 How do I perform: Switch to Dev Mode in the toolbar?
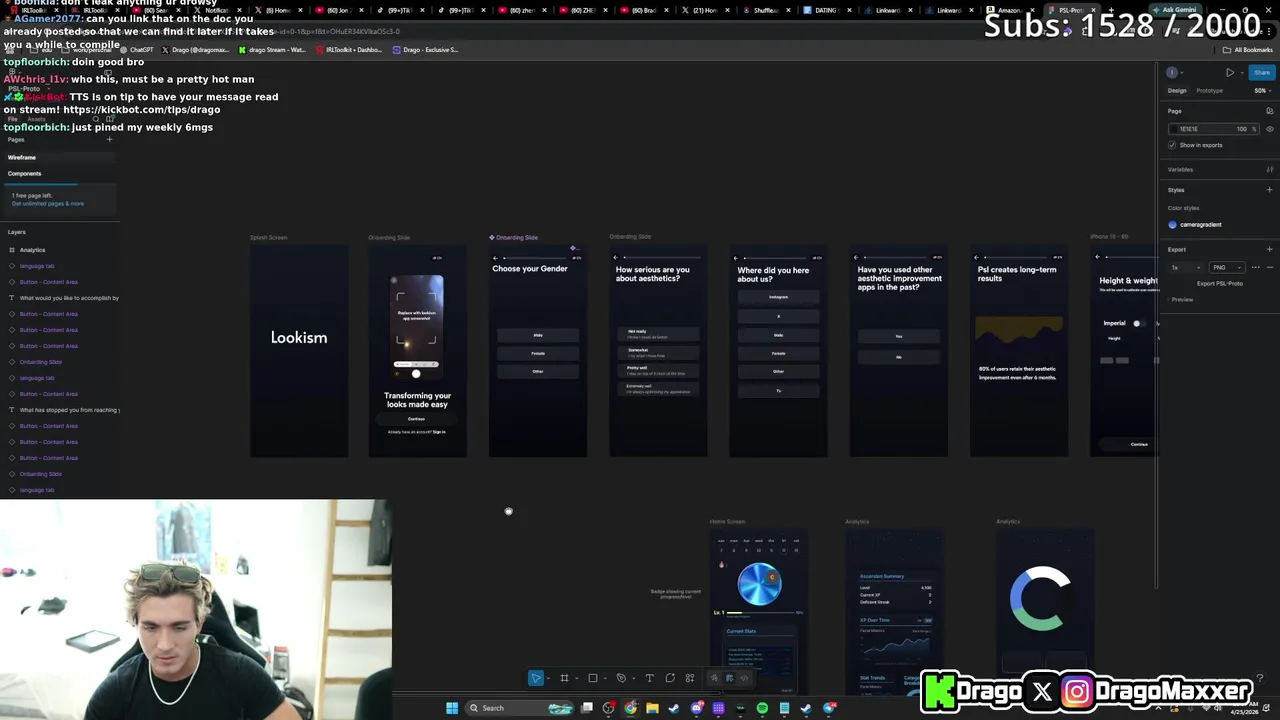(x=744, y=678)
